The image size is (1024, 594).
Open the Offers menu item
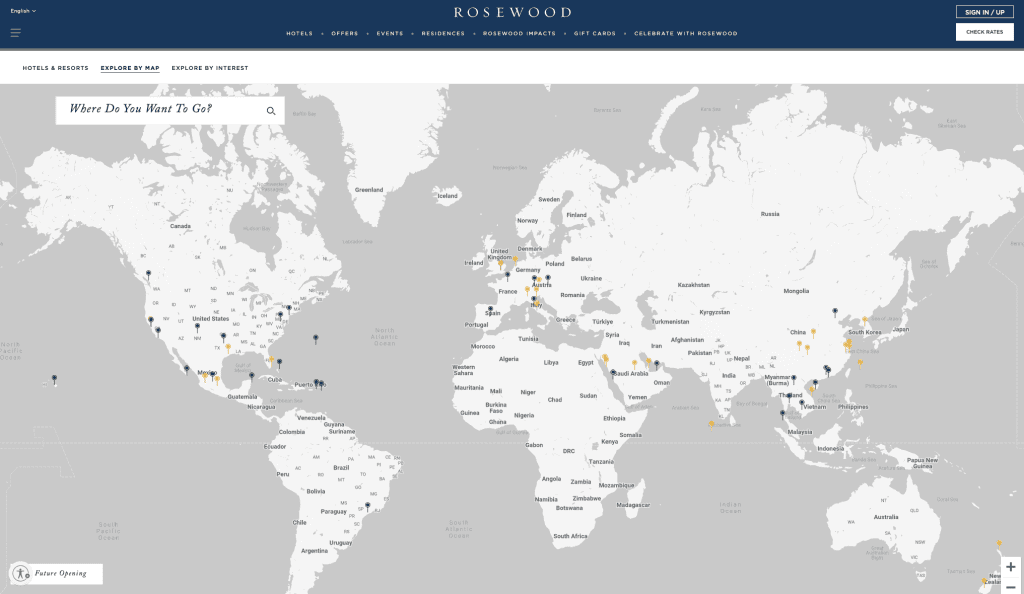[x=344, y=33]
